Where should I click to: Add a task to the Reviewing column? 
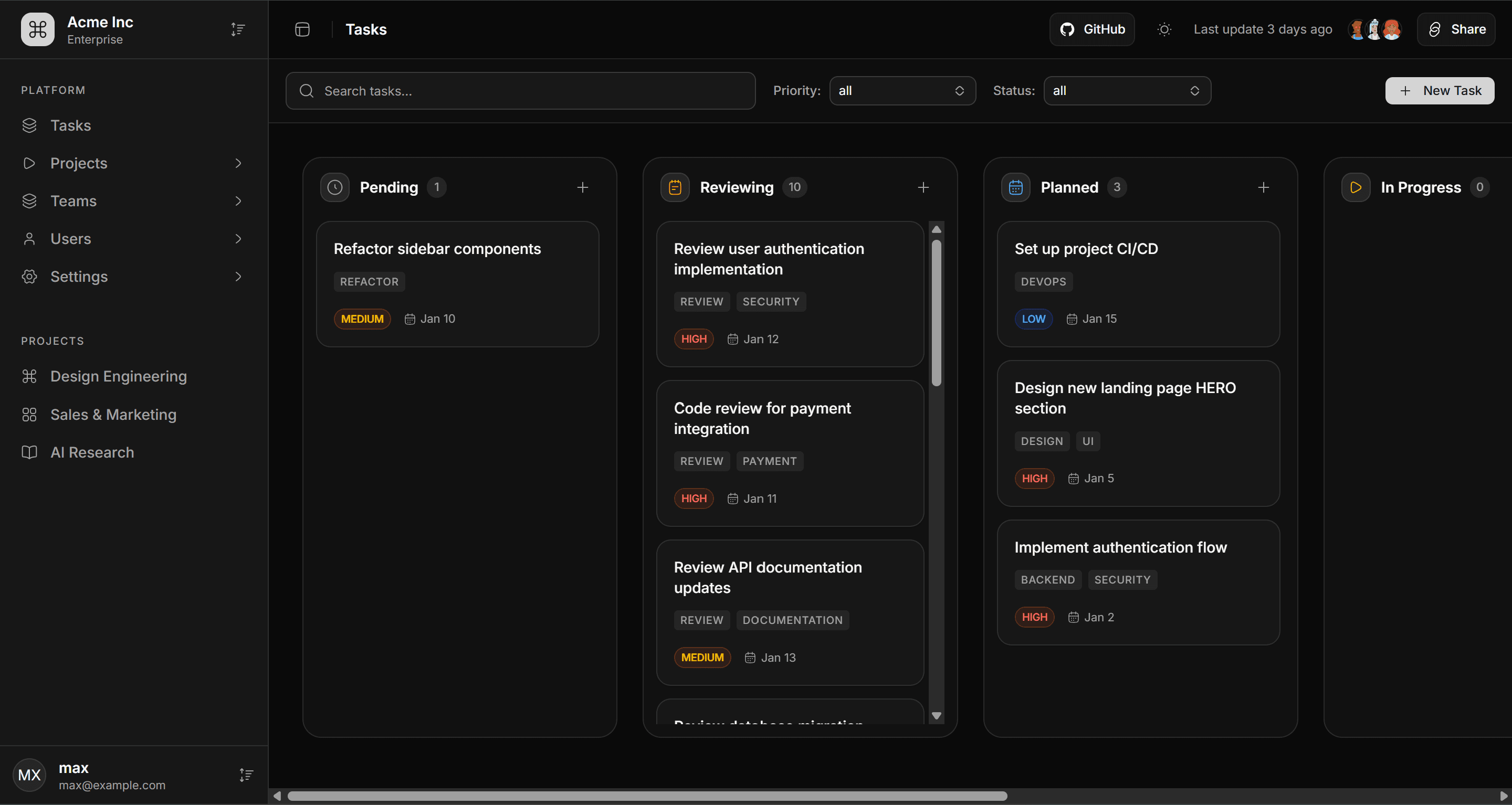923,187
